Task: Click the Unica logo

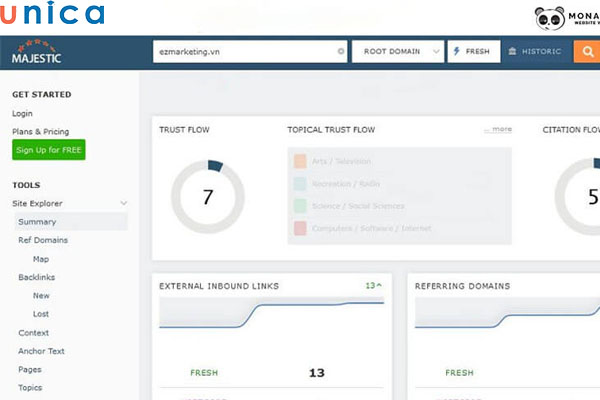Action: click(54, 14)
